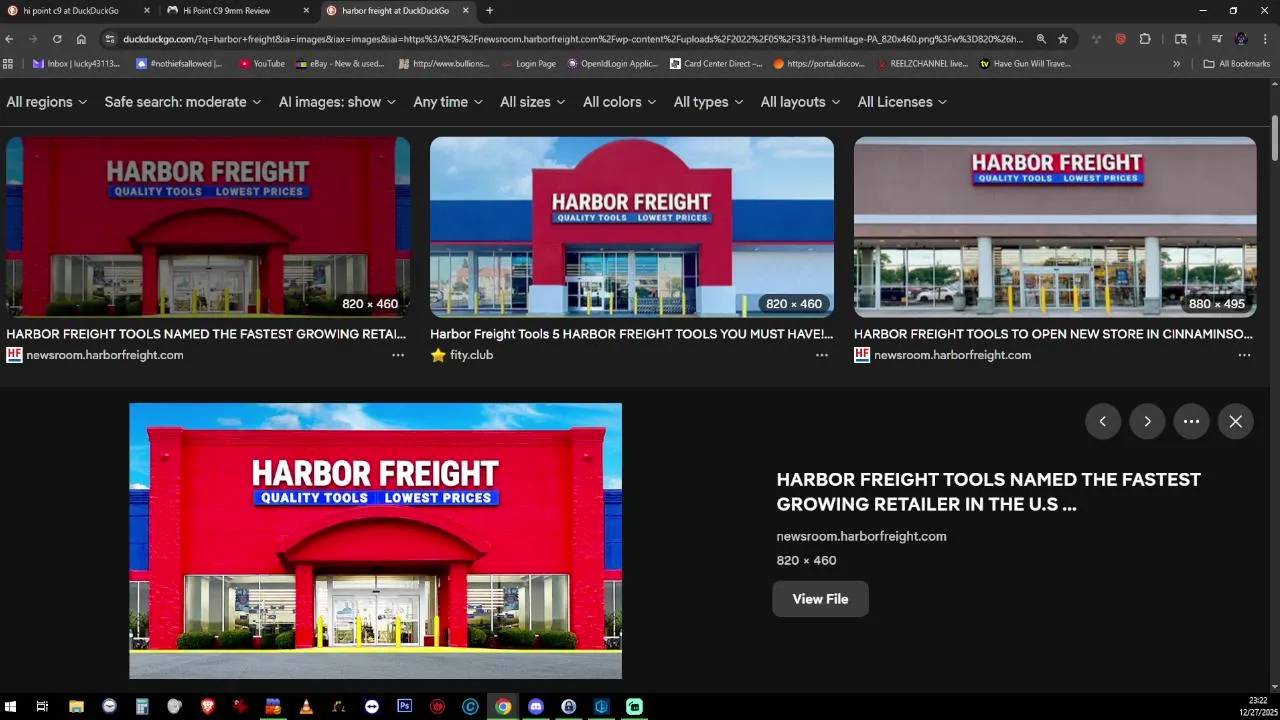Viewport: 1280px width, 720px height.
Task: Show hidden bookmarks with the double chevron
Action: [1177, 64]
